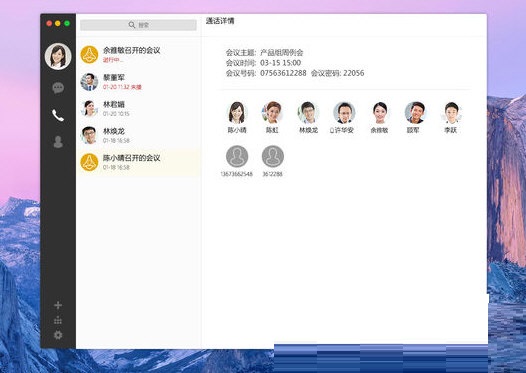Click participant 林焕龙's avatar in meeting details

(308, 113)
